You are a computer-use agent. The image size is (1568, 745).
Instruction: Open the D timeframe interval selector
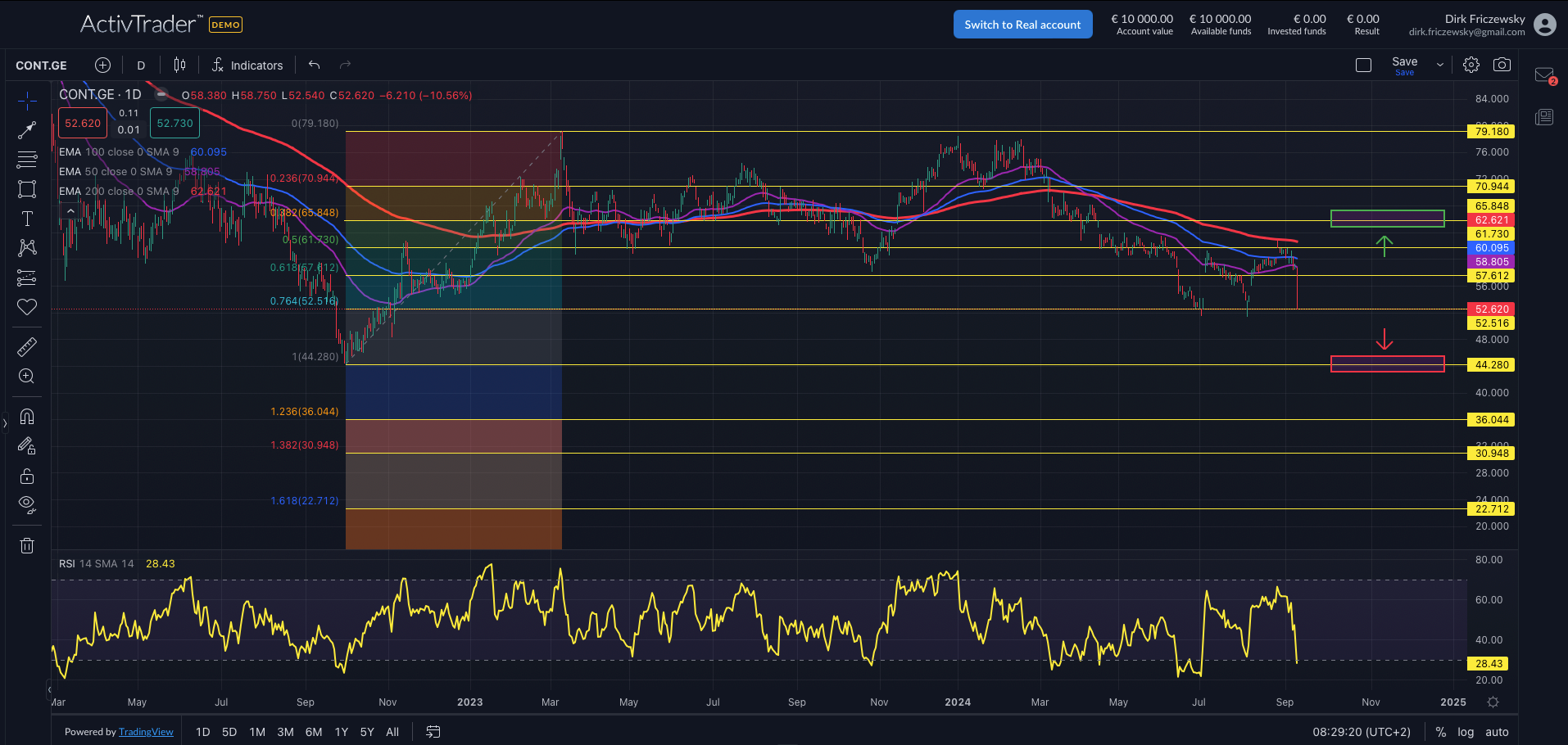point(141,65)
